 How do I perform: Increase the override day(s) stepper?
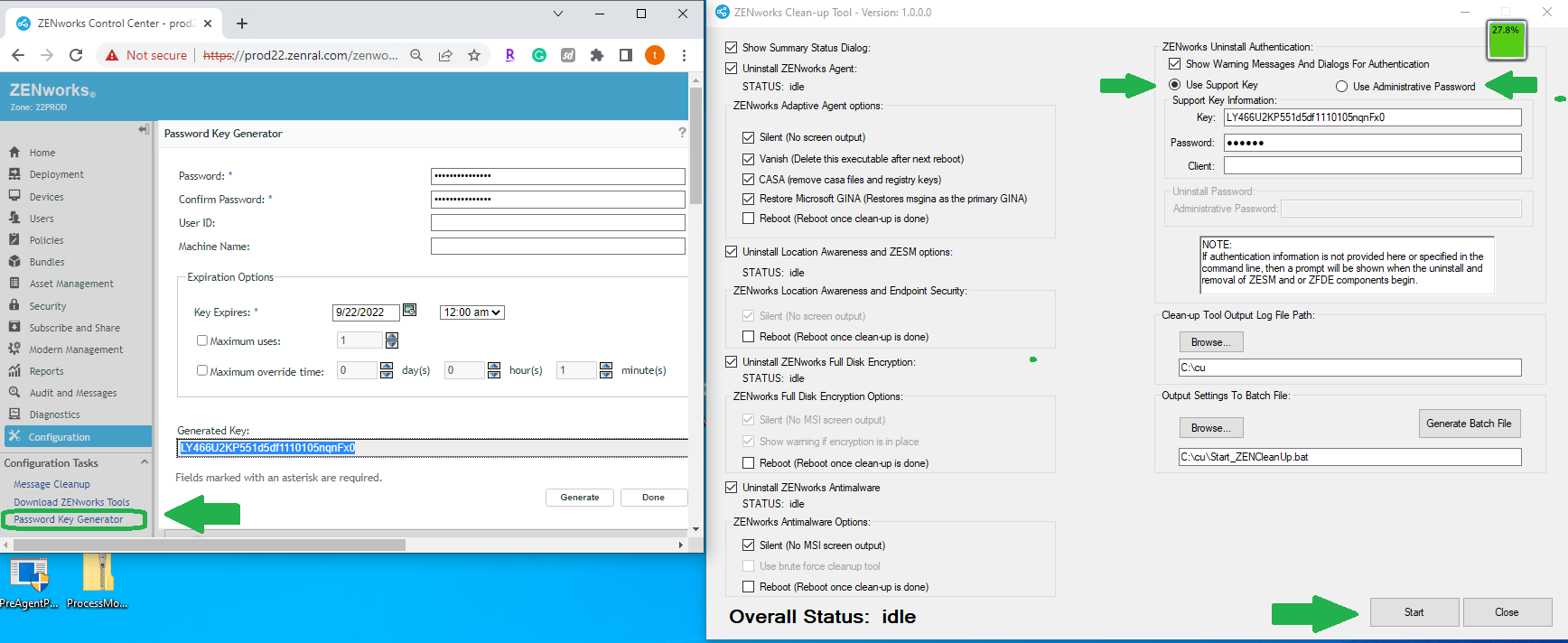387,366
